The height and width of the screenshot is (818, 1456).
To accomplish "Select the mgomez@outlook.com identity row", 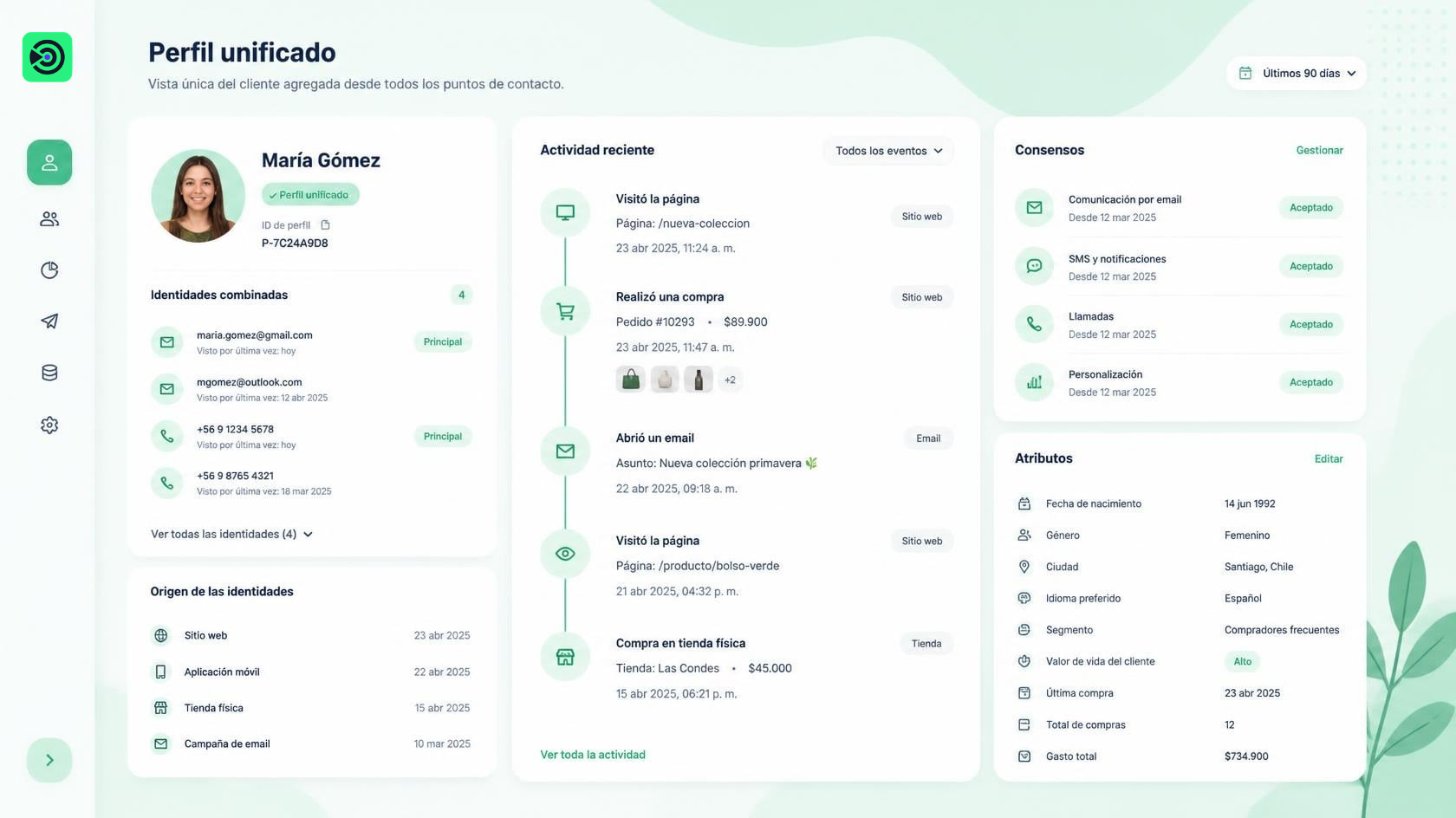I will 311,389.
